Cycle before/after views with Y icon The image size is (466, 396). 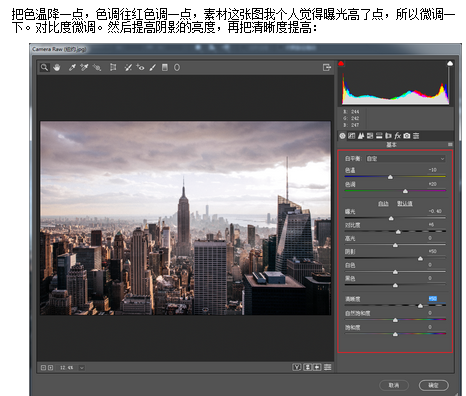click(297, 367)
